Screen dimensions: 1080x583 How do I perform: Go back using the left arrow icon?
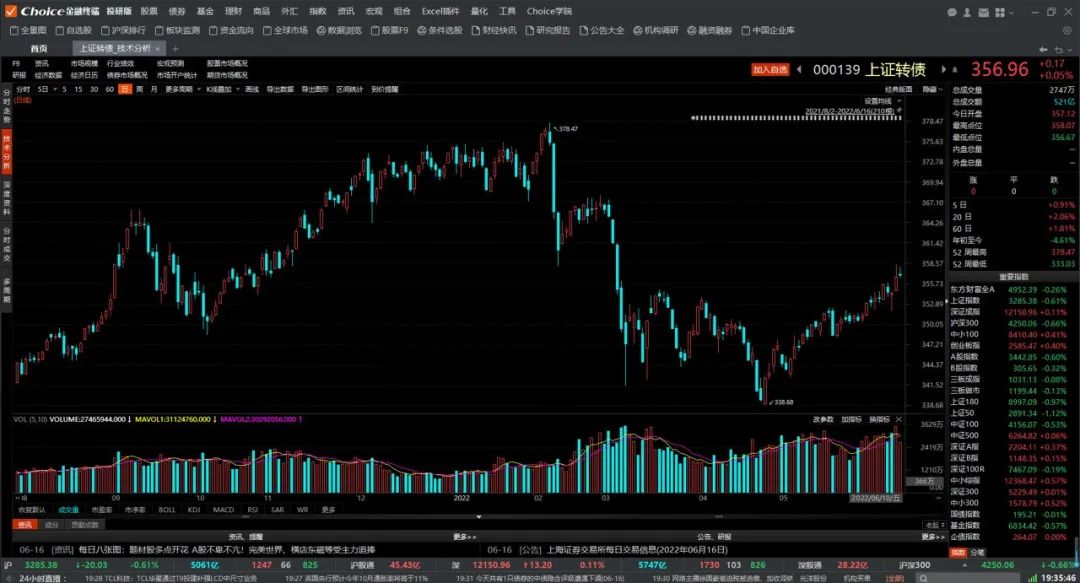coord(1043,48)
